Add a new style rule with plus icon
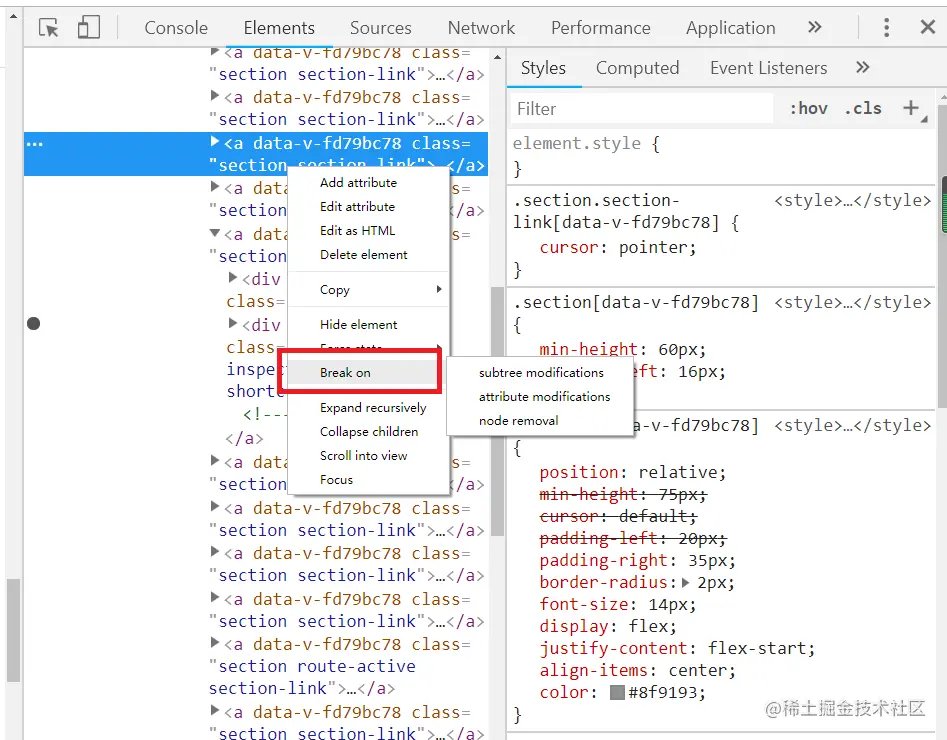The height and width of the screenshot is (740, 947). 911,108
